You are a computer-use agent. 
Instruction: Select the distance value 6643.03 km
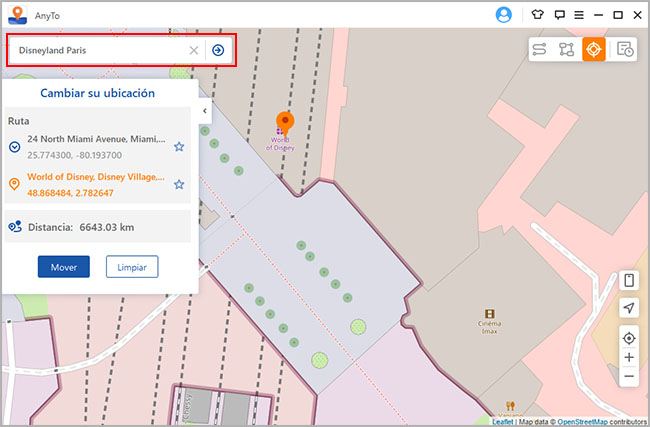tap(107, 227)
